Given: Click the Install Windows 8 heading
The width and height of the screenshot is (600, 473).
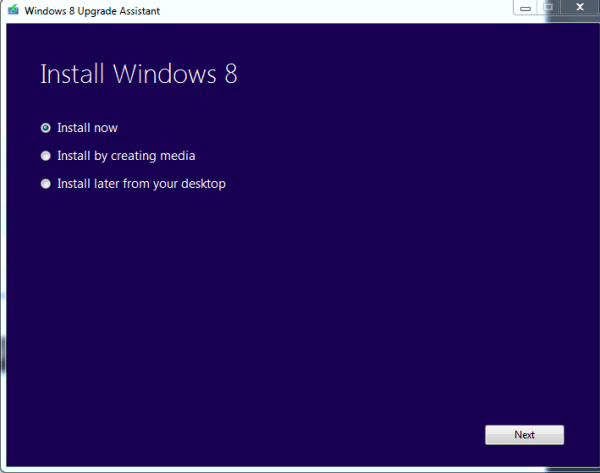Looking at the screenshot, I should click(139, 73).
